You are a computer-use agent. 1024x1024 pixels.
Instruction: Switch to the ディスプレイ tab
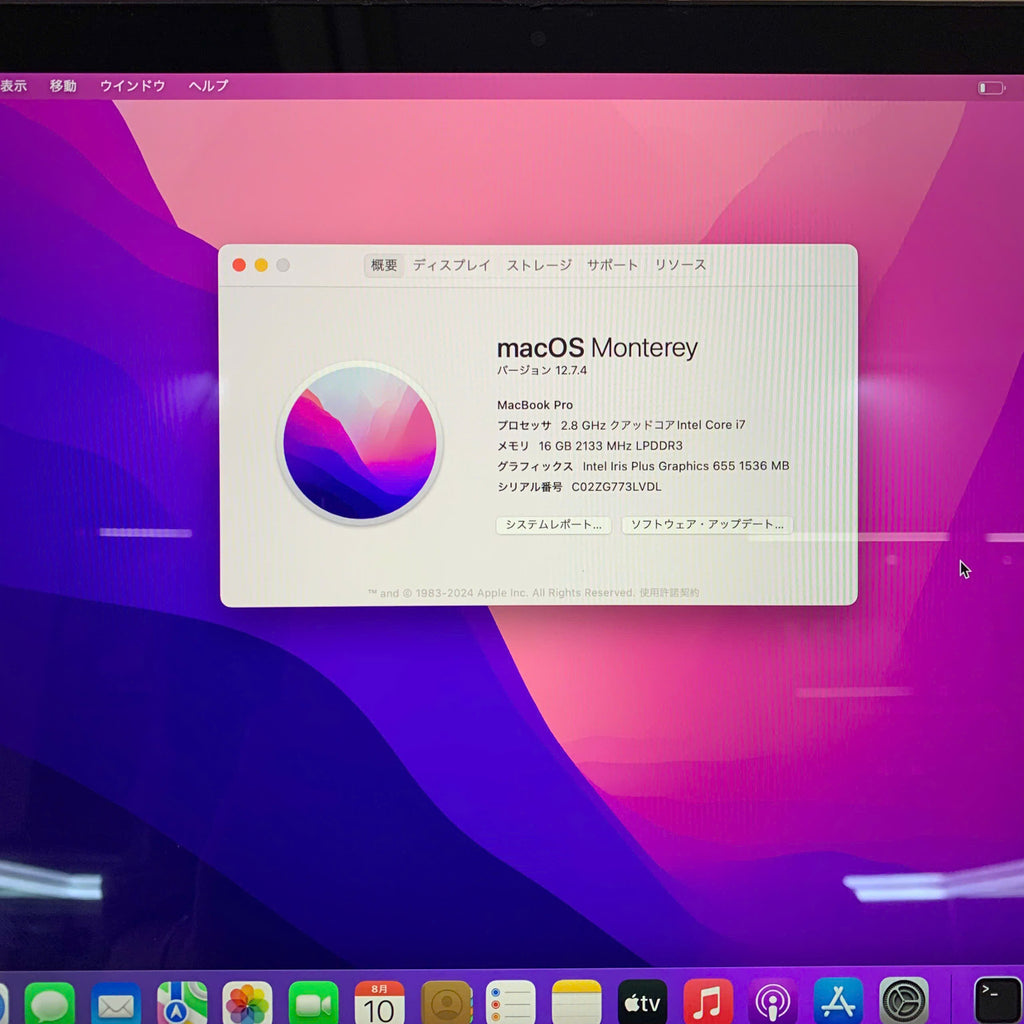click(451, 265)
